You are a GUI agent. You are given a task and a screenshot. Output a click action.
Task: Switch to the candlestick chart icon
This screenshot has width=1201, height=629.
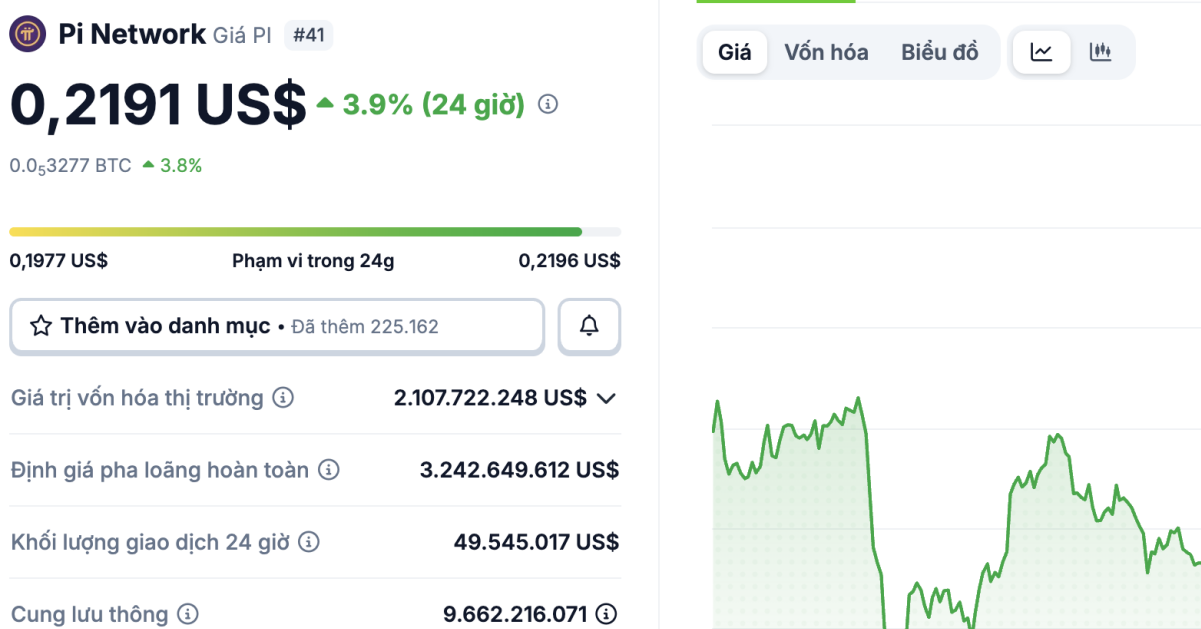tap(1100, 51)
